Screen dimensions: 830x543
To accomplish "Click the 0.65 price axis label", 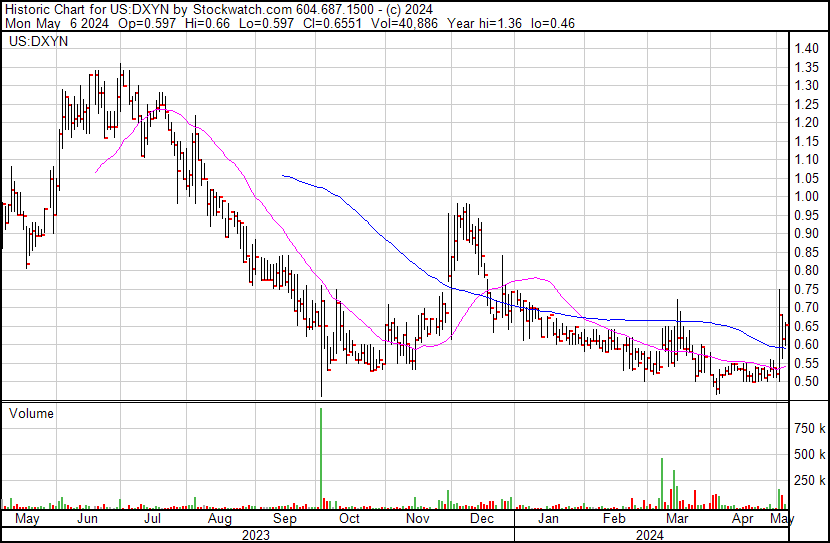I will [807, 327].
